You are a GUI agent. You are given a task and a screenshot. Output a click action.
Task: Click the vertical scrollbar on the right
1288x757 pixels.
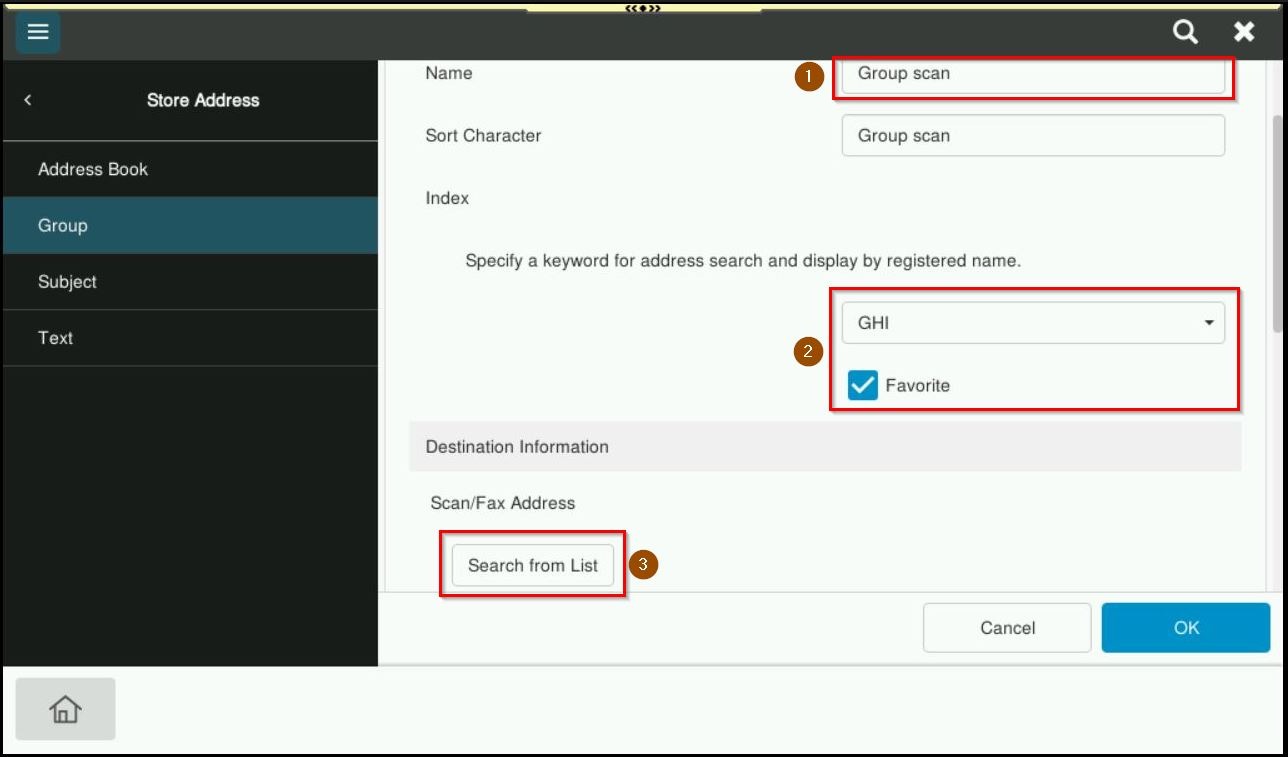1277,220
